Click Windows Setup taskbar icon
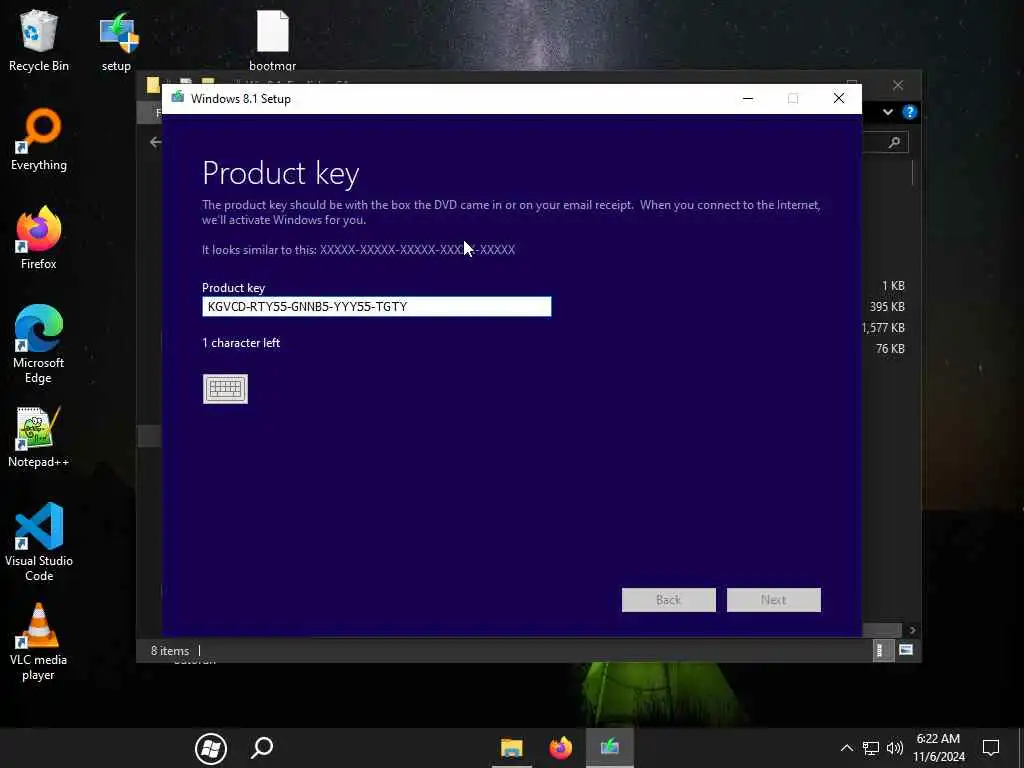1024x768 pixels. coord(609,748)
